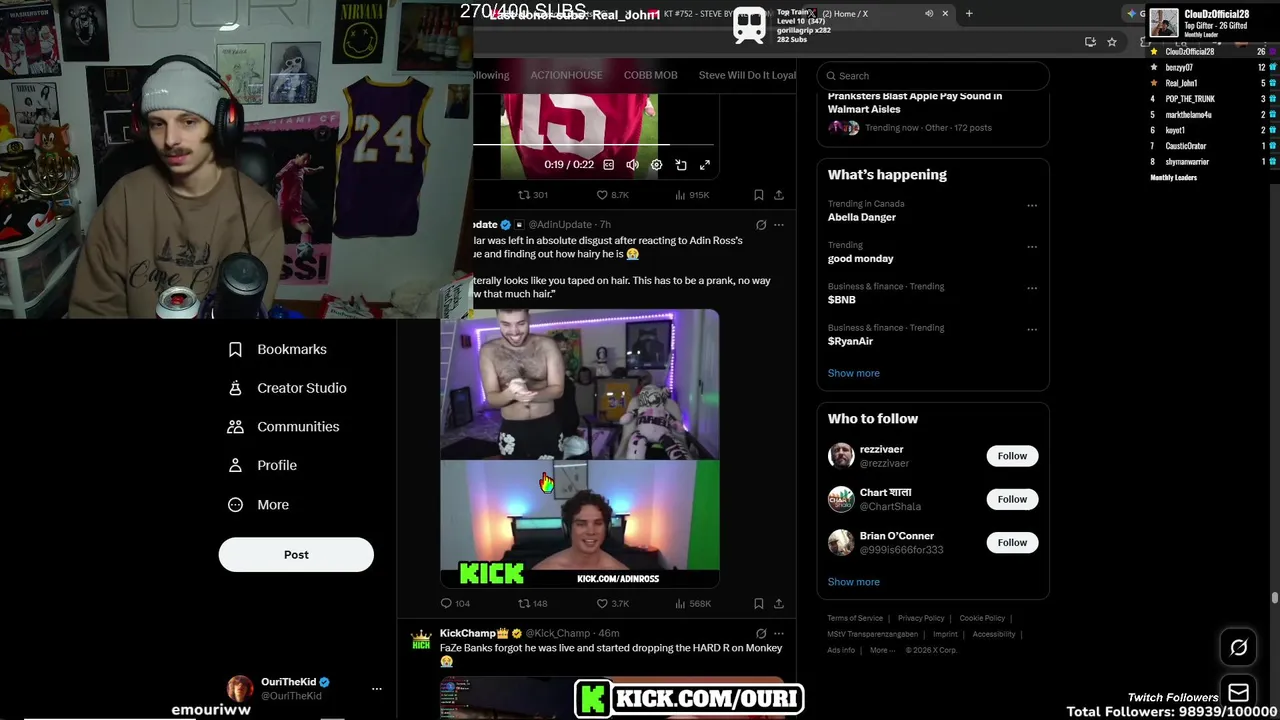1280x720 pixels.
Task: Switch to Steve Will Do It Loyal tab
Action: pos(747,76)
